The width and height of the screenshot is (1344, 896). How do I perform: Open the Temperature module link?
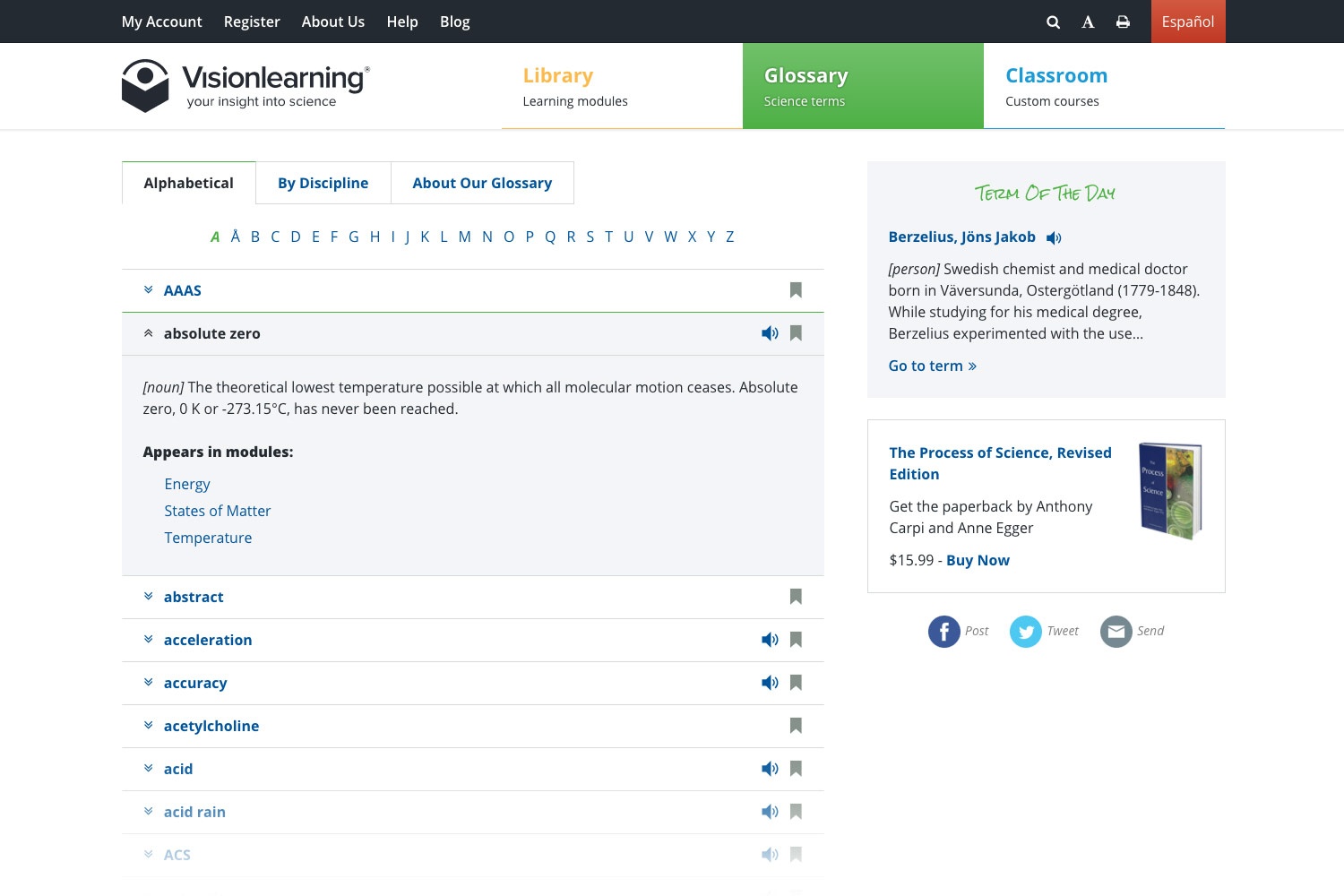208,538
